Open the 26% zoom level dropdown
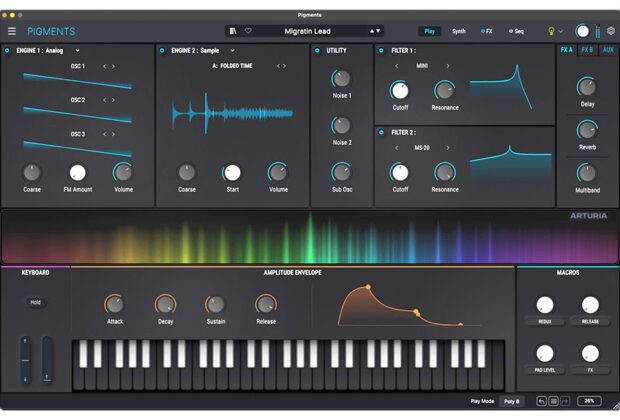Image resolution: width=620 pixels, height=420 pixels. 589,401
